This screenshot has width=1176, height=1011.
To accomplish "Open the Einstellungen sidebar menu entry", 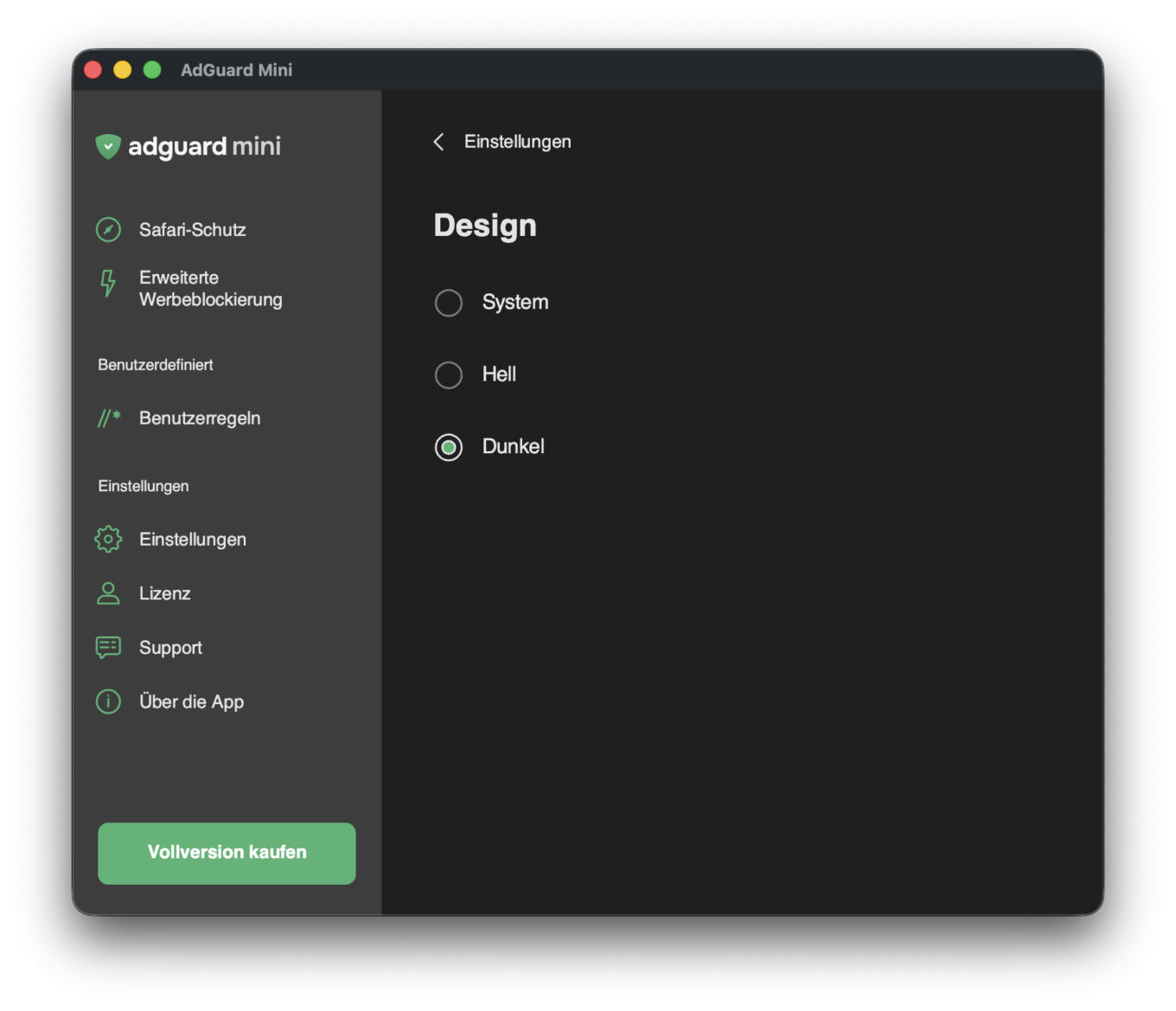I will coord(193,539).
